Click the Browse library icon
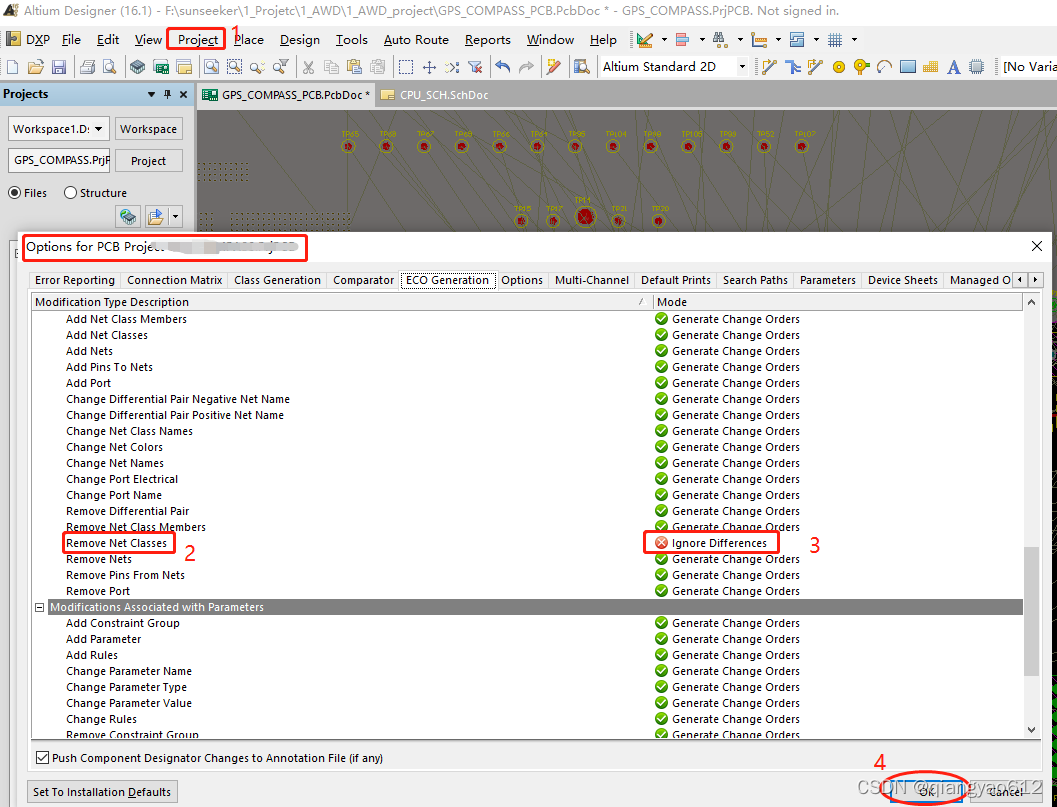 pyautogui.click(x=581, y=67)
